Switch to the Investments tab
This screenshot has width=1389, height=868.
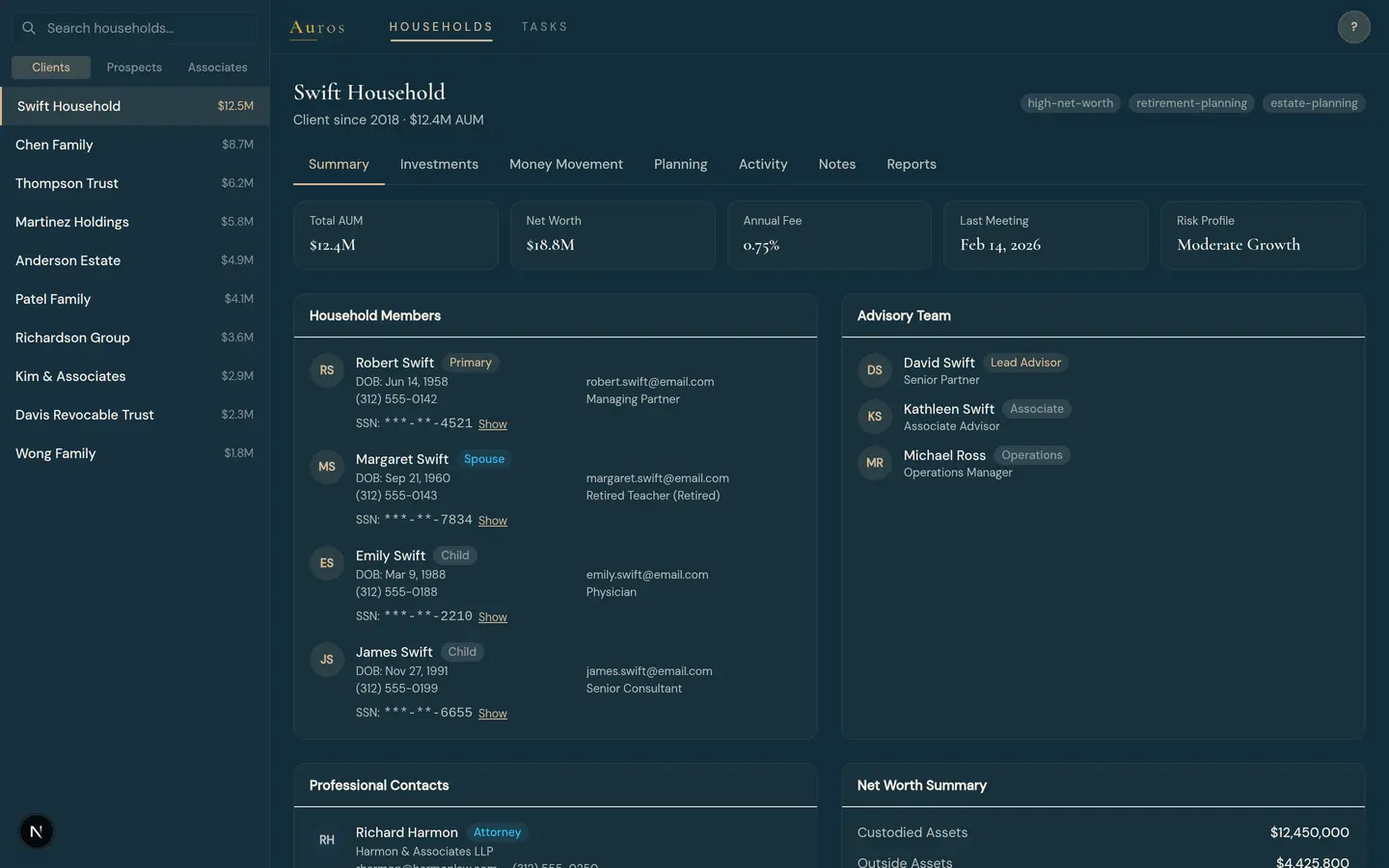(439, 165)
